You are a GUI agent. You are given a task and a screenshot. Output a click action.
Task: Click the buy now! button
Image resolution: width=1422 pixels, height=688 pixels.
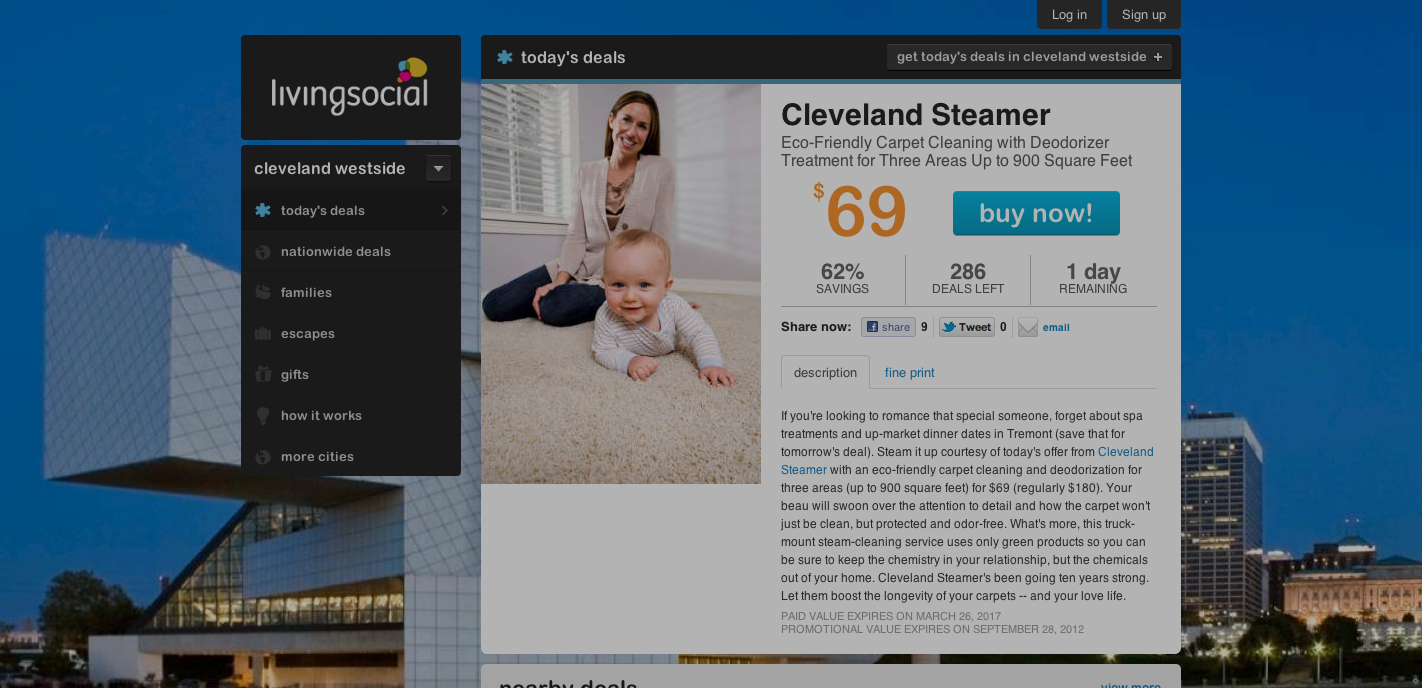1036,213
